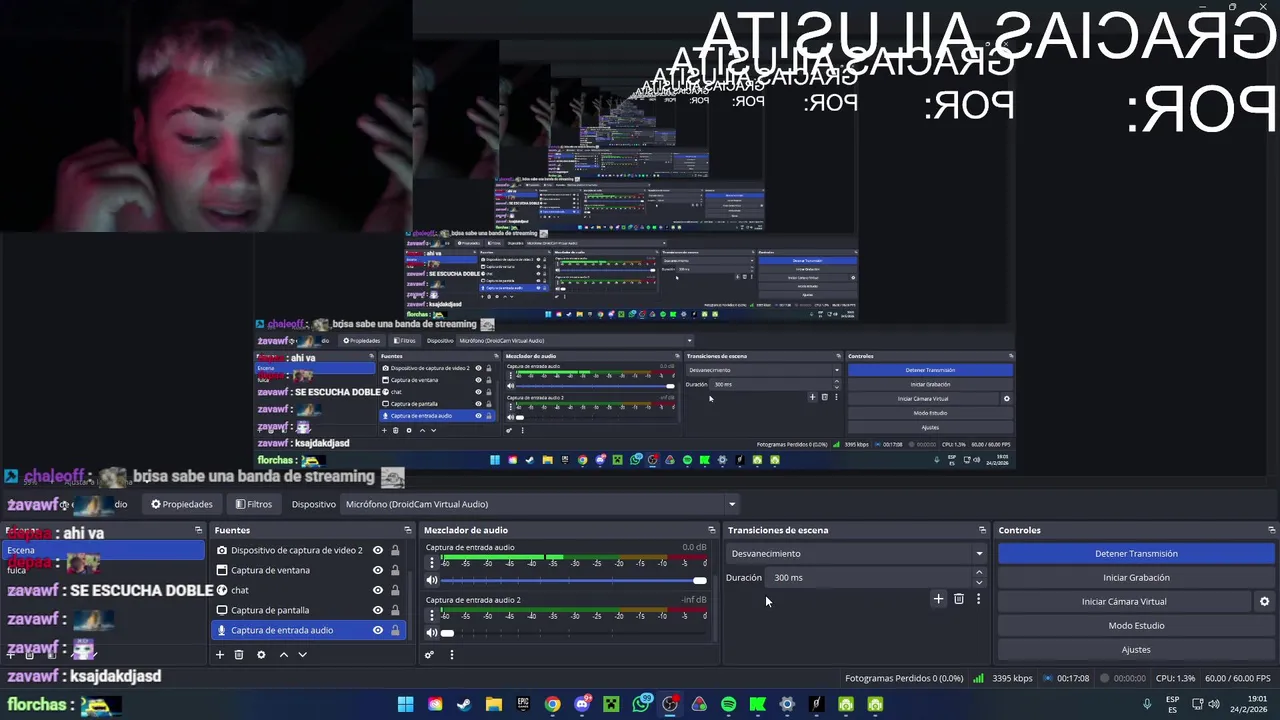This screenshot has height=720, width=1280.
Task: Toggle lock on Captura de entrada audio source
Action: pos(395,630)
